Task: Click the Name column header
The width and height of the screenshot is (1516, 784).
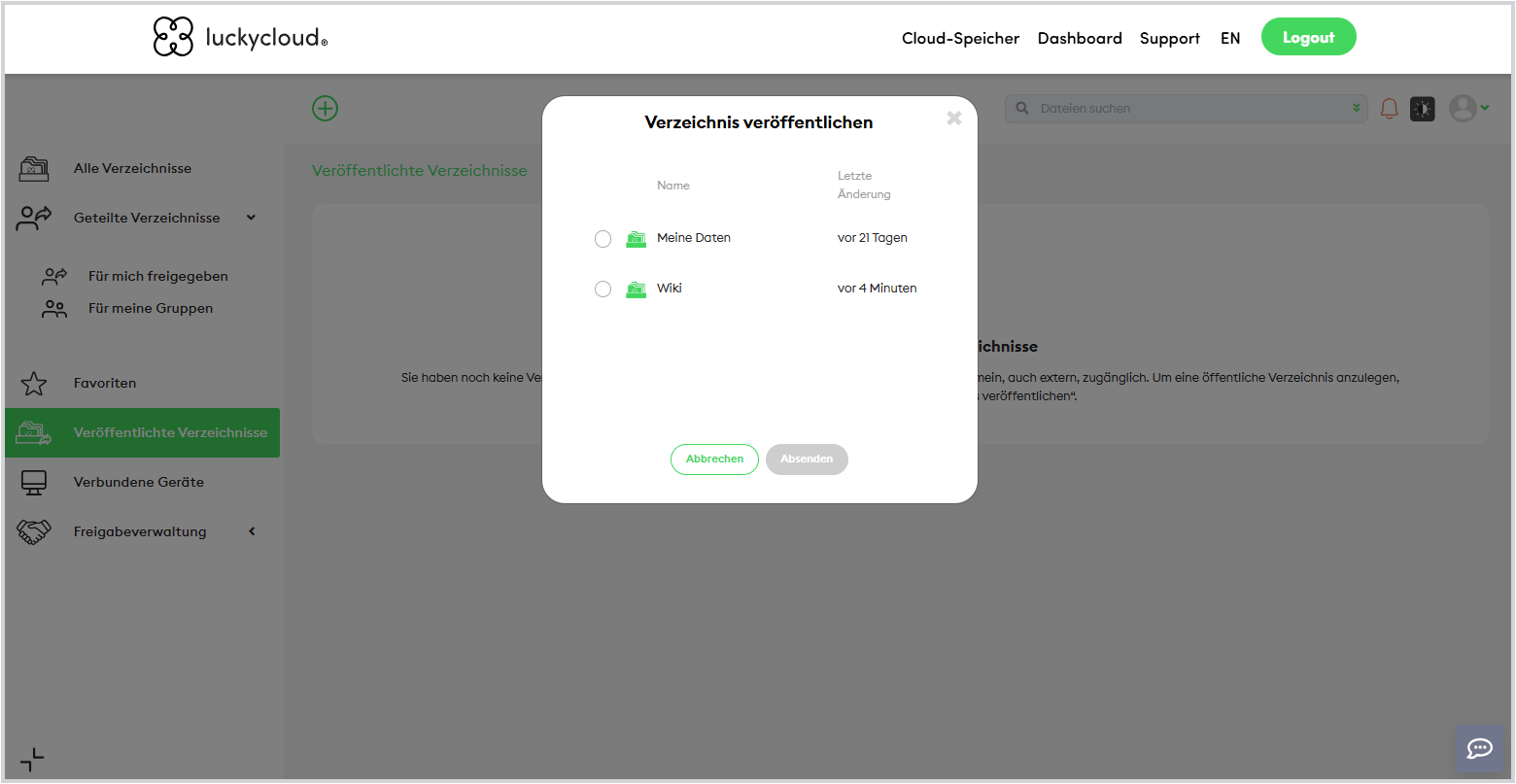Action: tap(673, 186)
